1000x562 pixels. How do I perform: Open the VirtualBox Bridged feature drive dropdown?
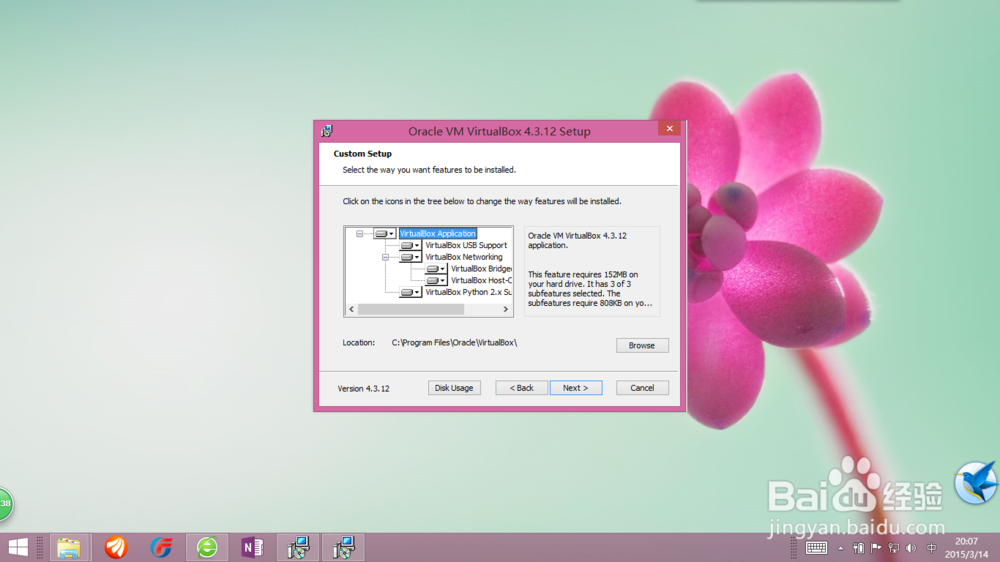(x=436, y=269)
